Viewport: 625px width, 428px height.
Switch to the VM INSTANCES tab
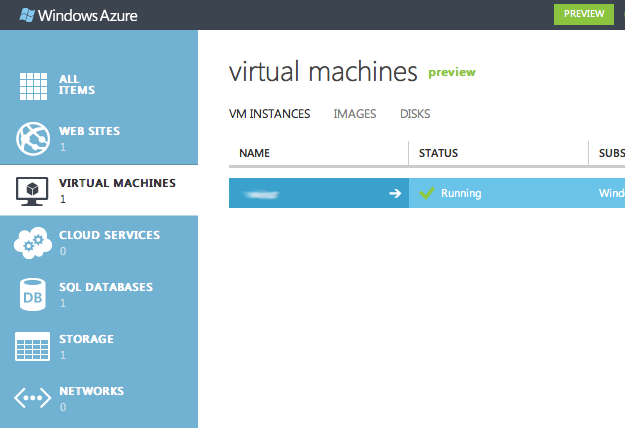[269, 114]
